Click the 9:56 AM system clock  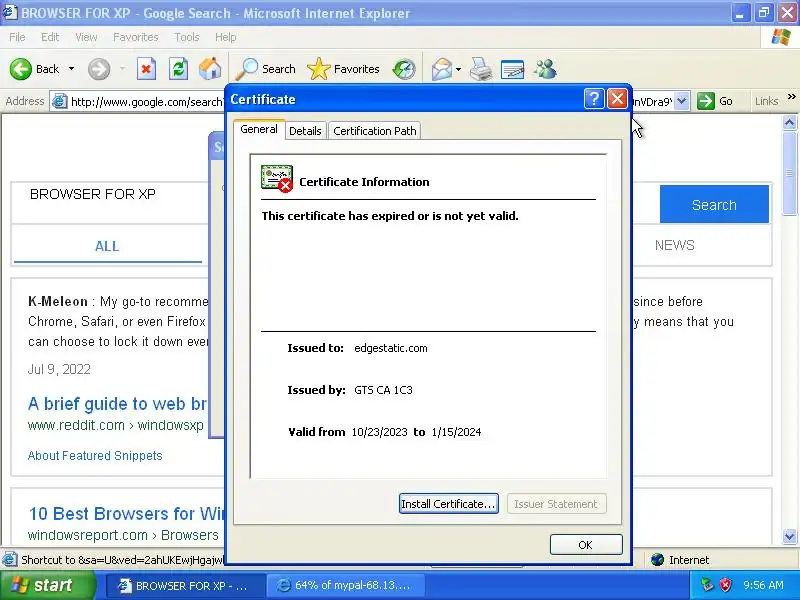coord(763,585)
